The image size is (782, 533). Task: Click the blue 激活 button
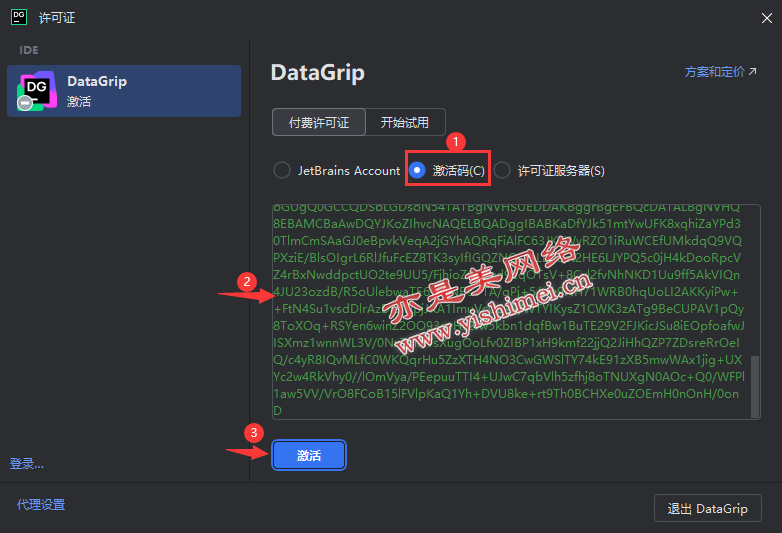point(309,455)
